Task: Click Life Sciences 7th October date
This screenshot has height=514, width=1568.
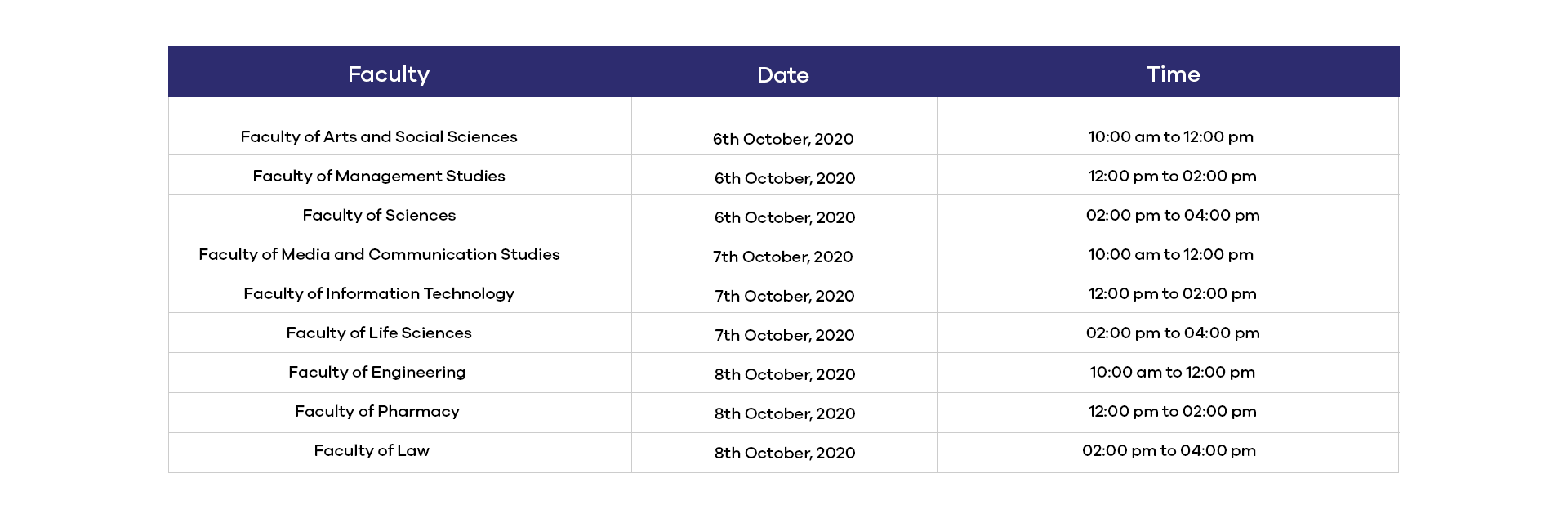Action: [x=785, y=335]
